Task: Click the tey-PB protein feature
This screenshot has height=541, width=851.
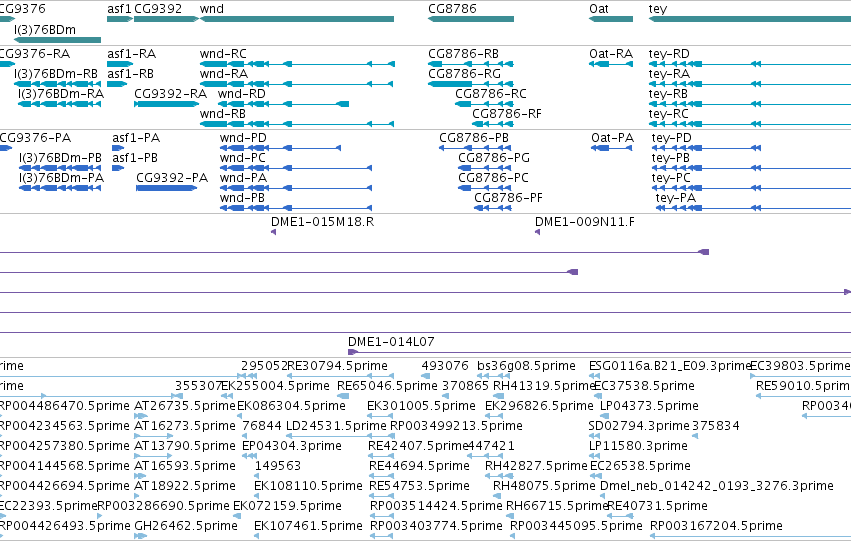Action: [x=751, y=168]
